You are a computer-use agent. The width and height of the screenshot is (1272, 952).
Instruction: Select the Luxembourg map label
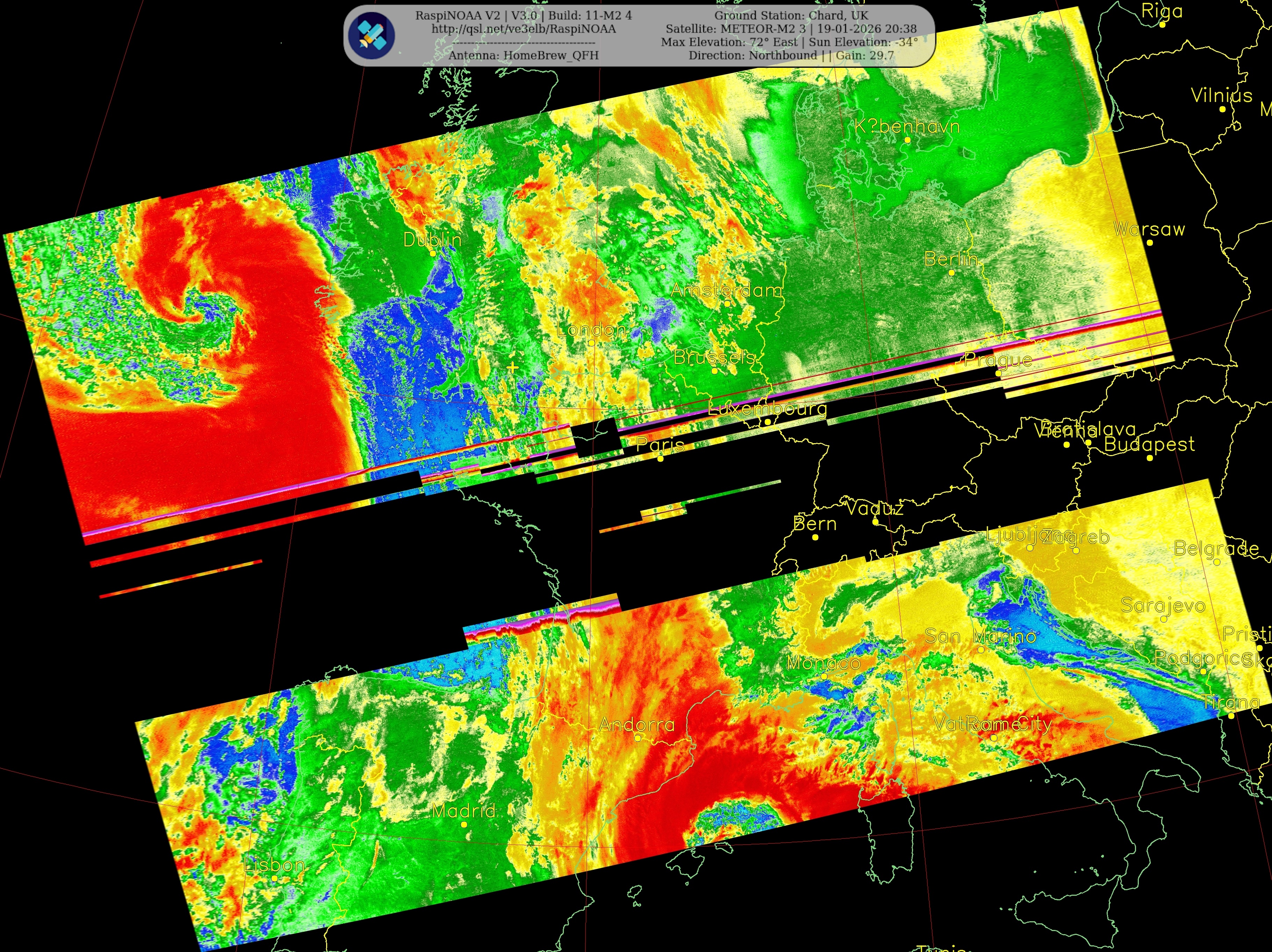click(767, 409)
